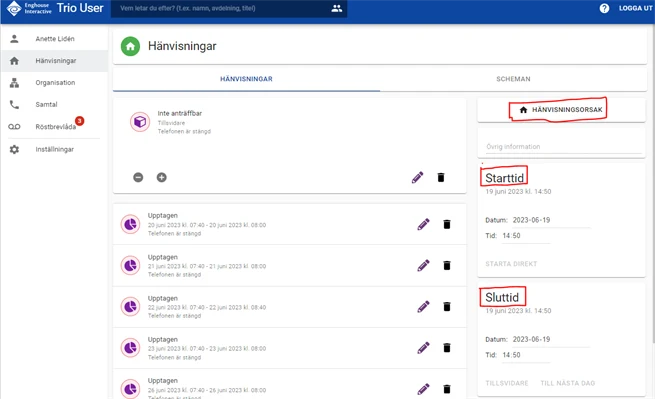The width and height of the screenshot is (655, 399).
Task: Edit the Upptagen 26 juni referral
Action: (423, 389)
